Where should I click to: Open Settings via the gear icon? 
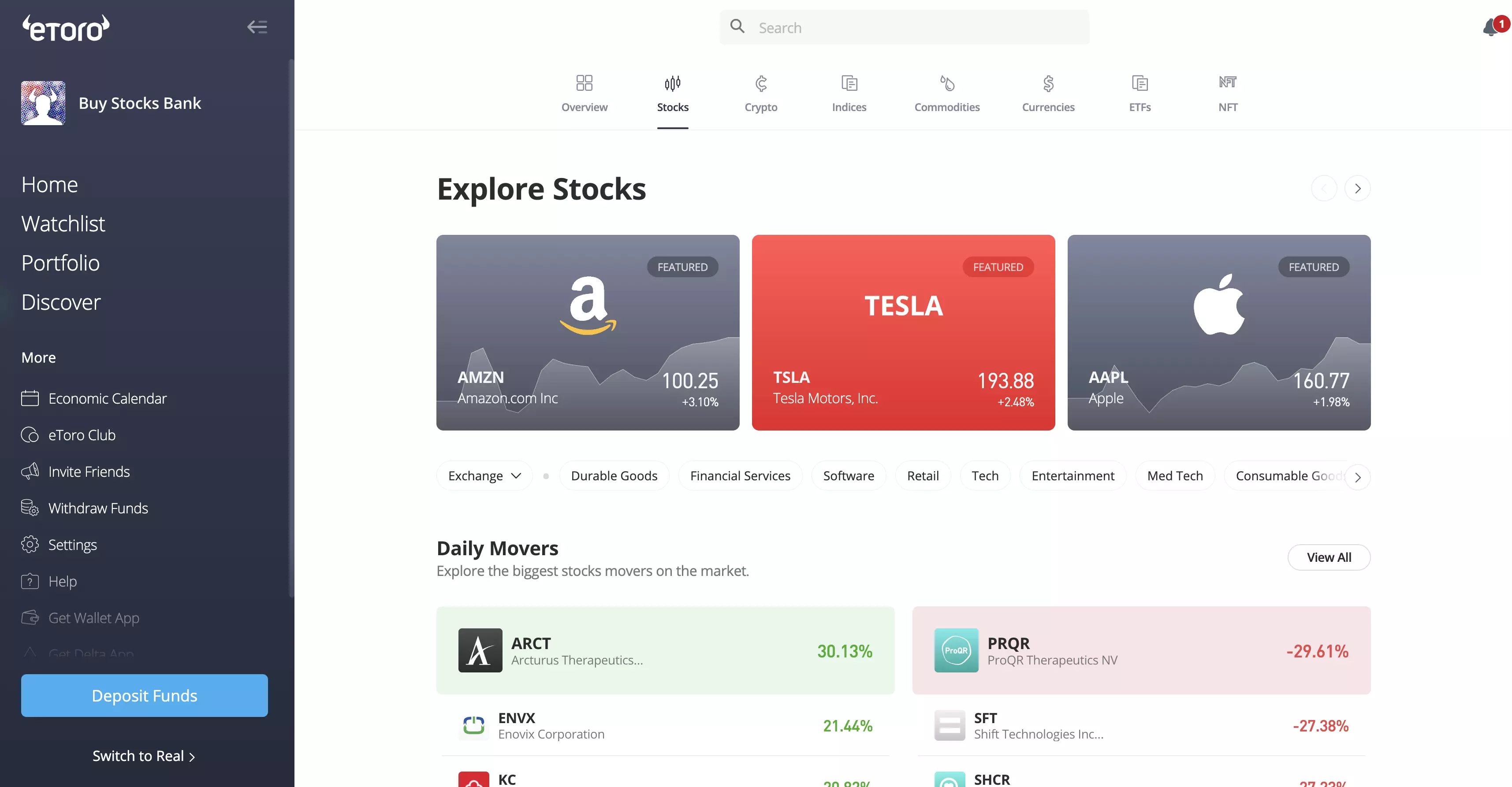[30, 545]
